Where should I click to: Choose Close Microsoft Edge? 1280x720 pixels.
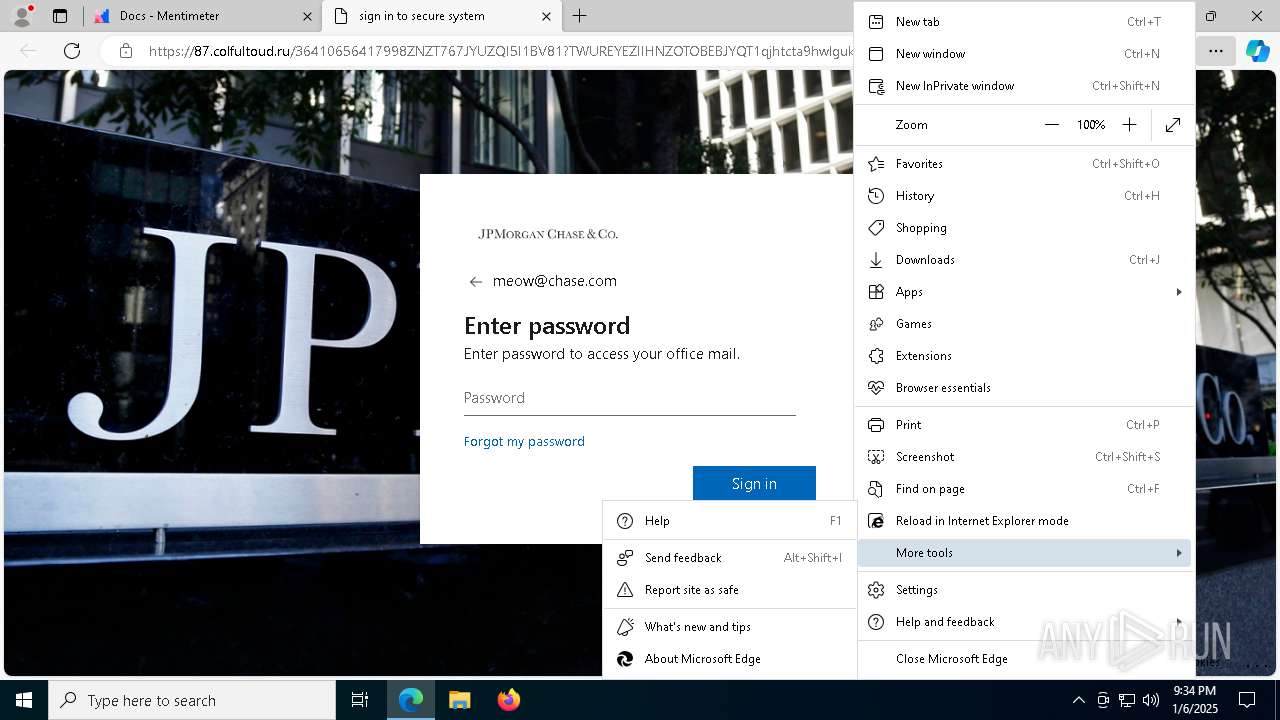point(1025,659)
